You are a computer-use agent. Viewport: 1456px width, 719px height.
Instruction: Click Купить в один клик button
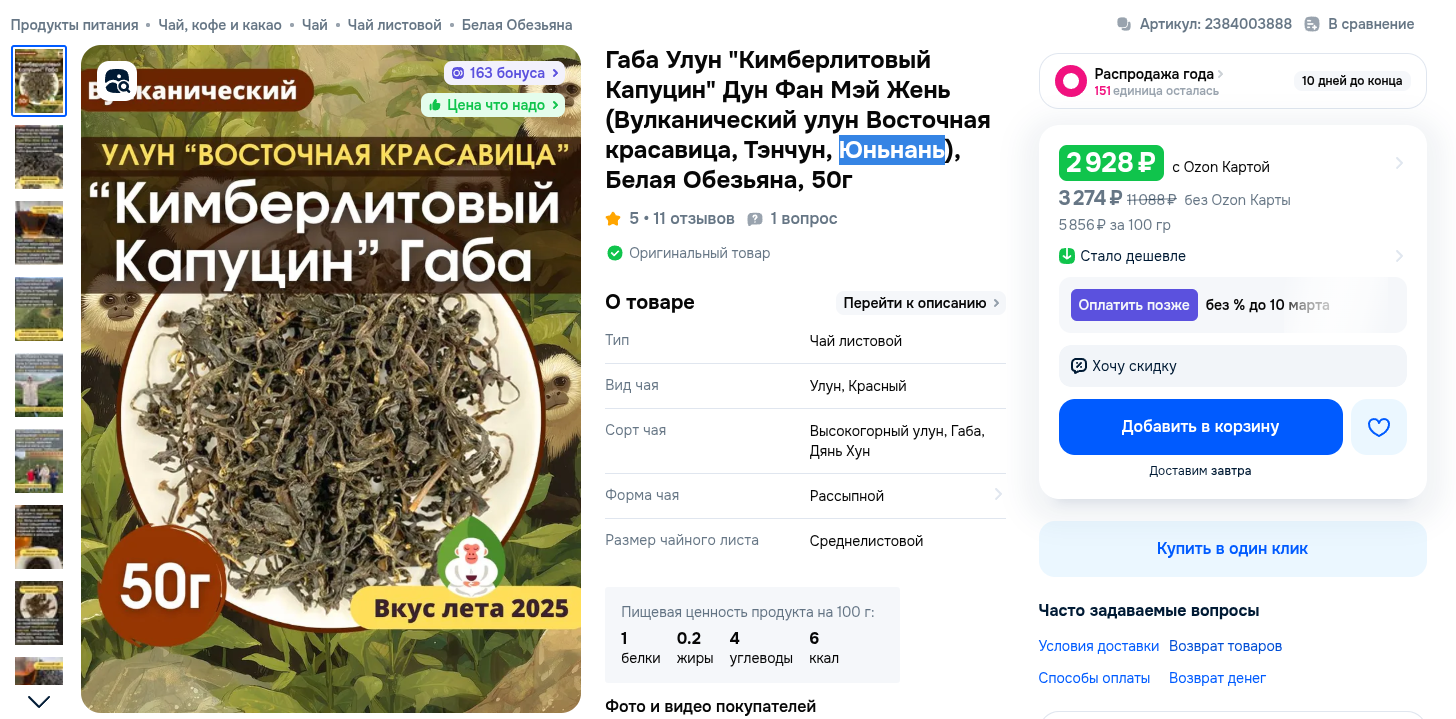tap(1232, 549)
